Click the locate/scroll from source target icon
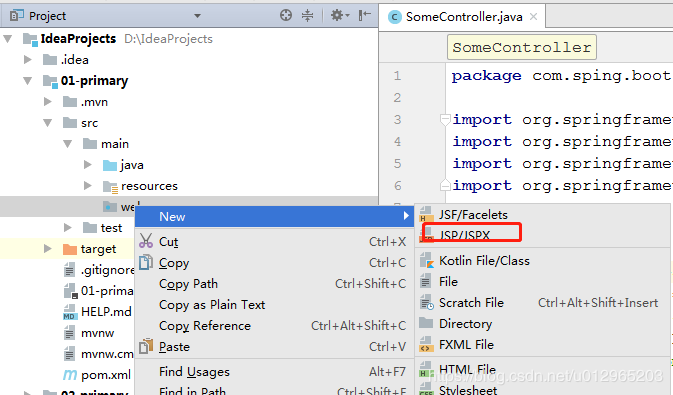The height and width of the screenshot is (395, 673). tap(286, 16)
